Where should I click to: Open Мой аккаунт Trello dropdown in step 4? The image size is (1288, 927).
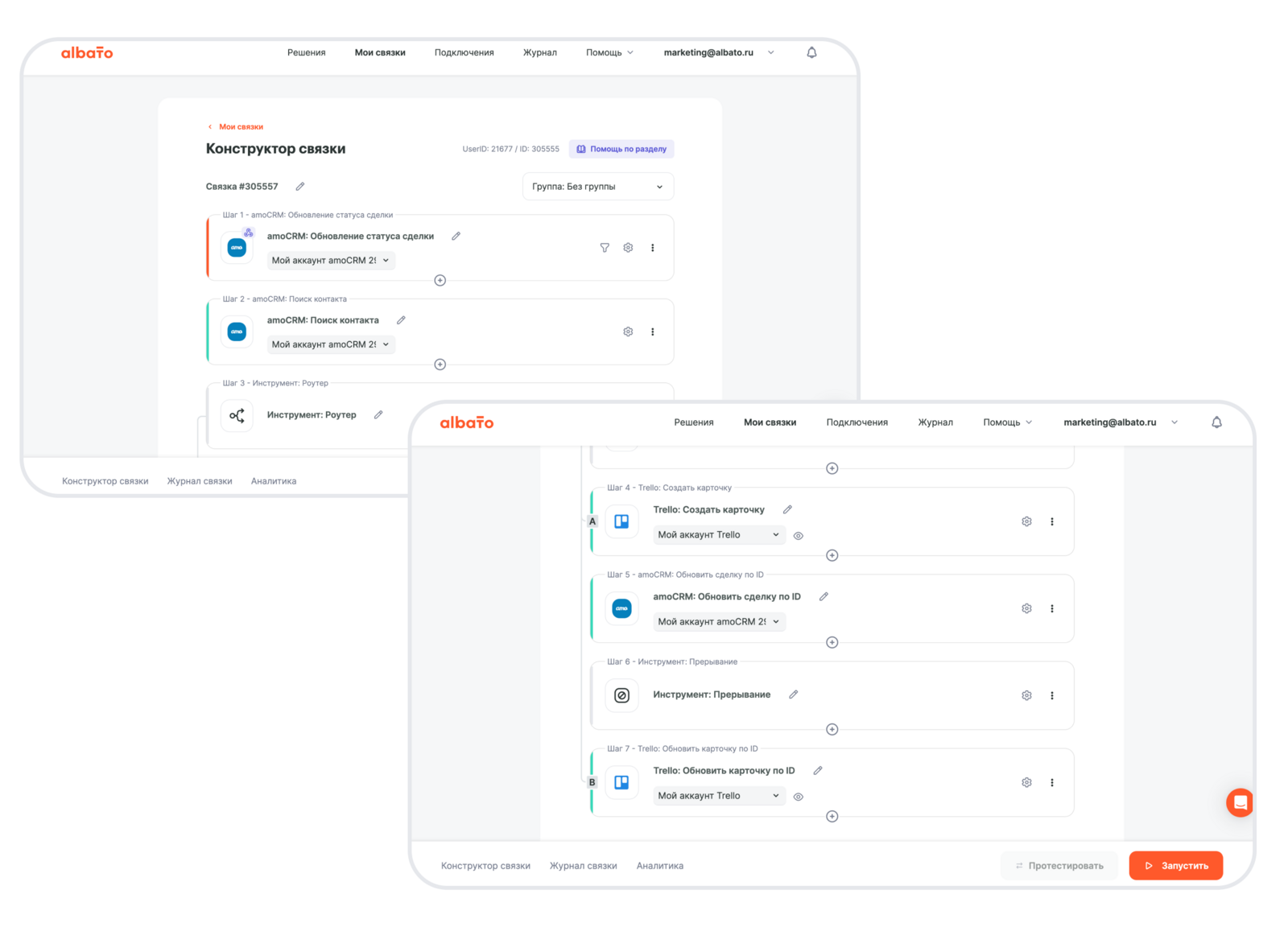[718, 535]
